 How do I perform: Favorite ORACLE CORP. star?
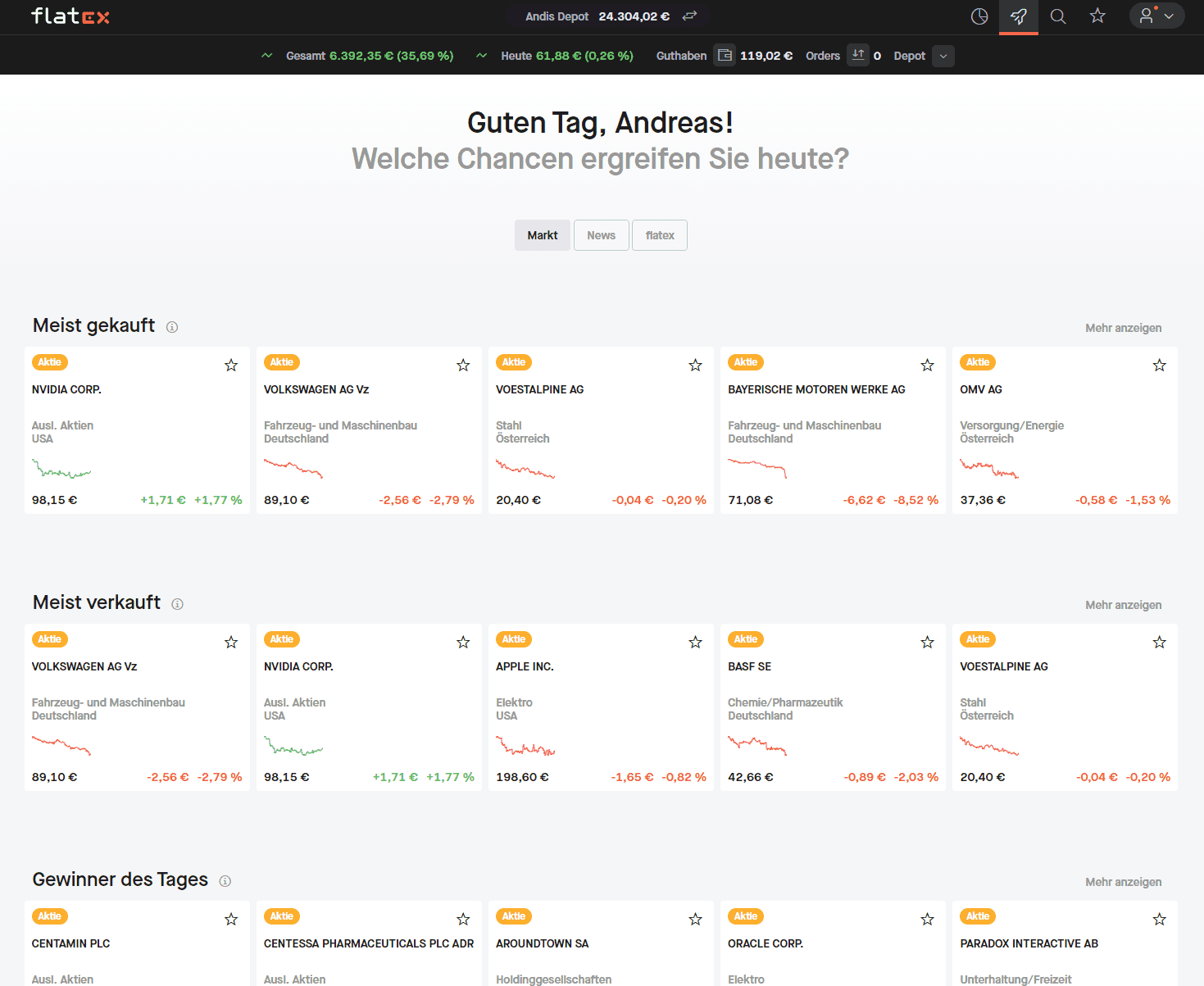coord(927,920)
